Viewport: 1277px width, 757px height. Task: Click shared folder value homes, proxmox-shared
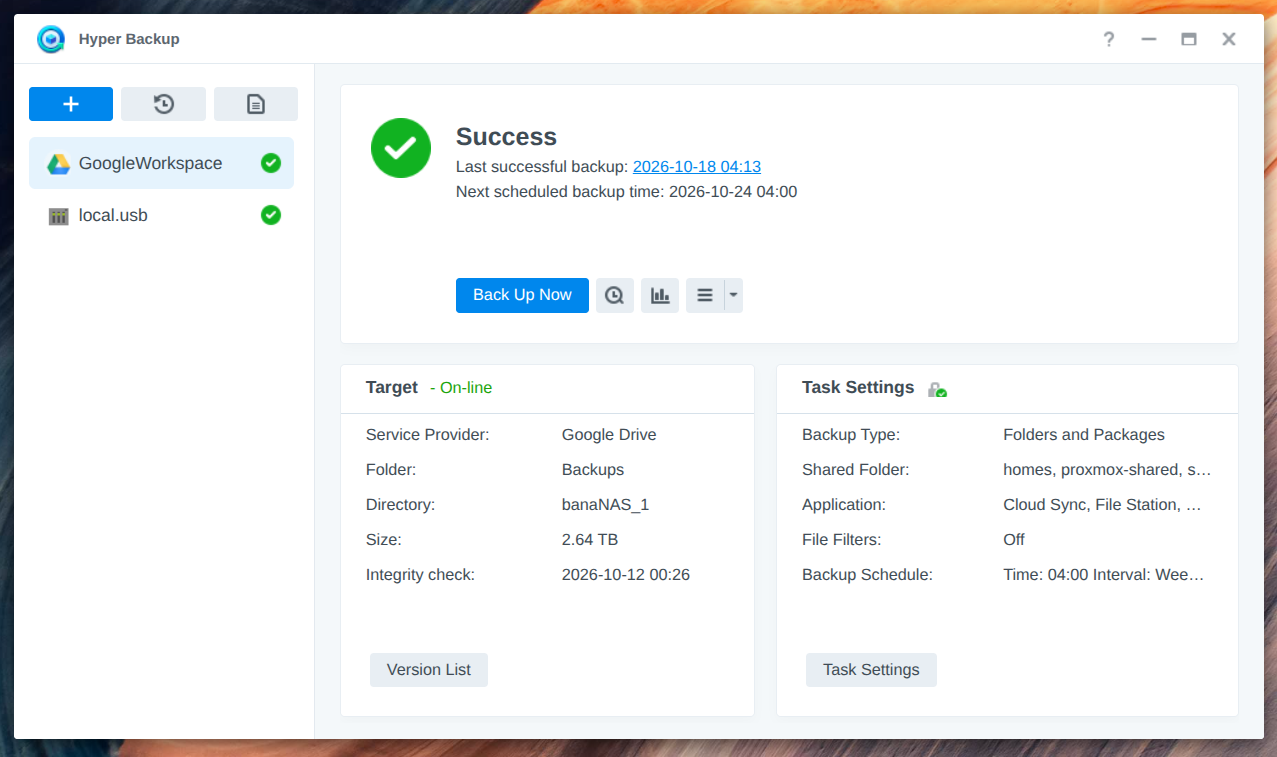coord(1107,470)
